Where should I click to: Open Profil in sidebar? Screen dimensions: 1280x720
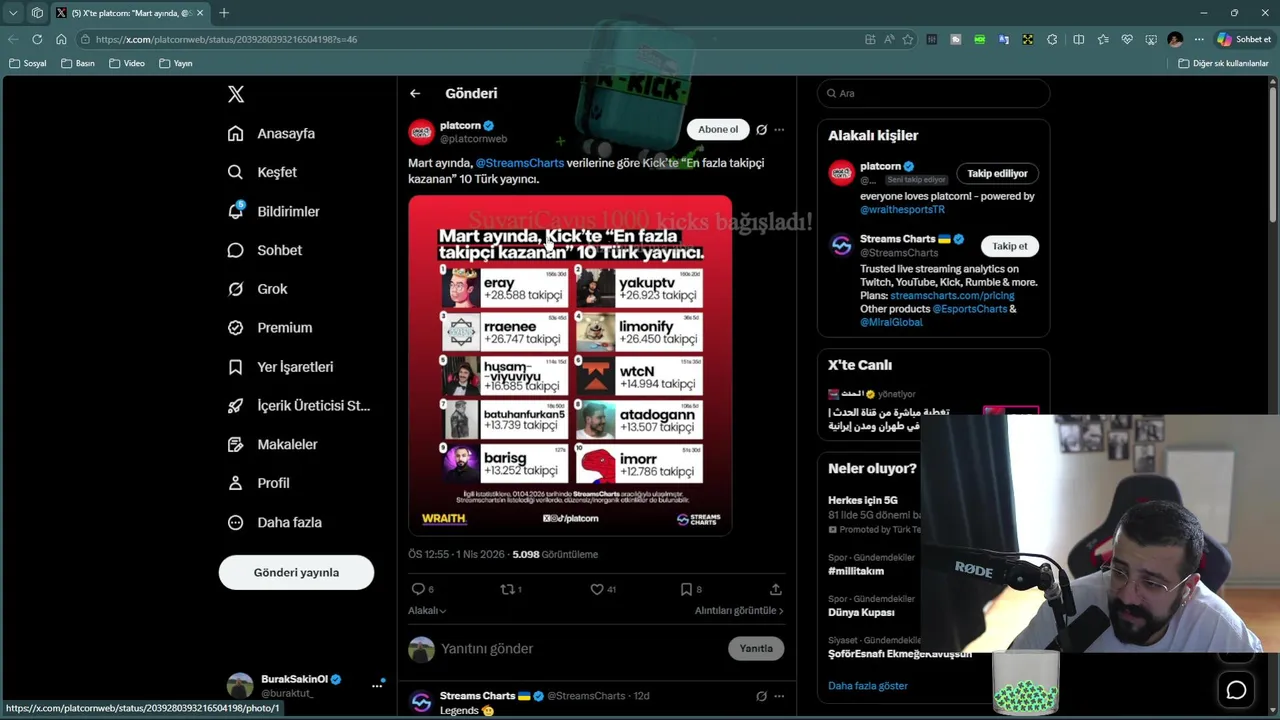coord(258,483)
